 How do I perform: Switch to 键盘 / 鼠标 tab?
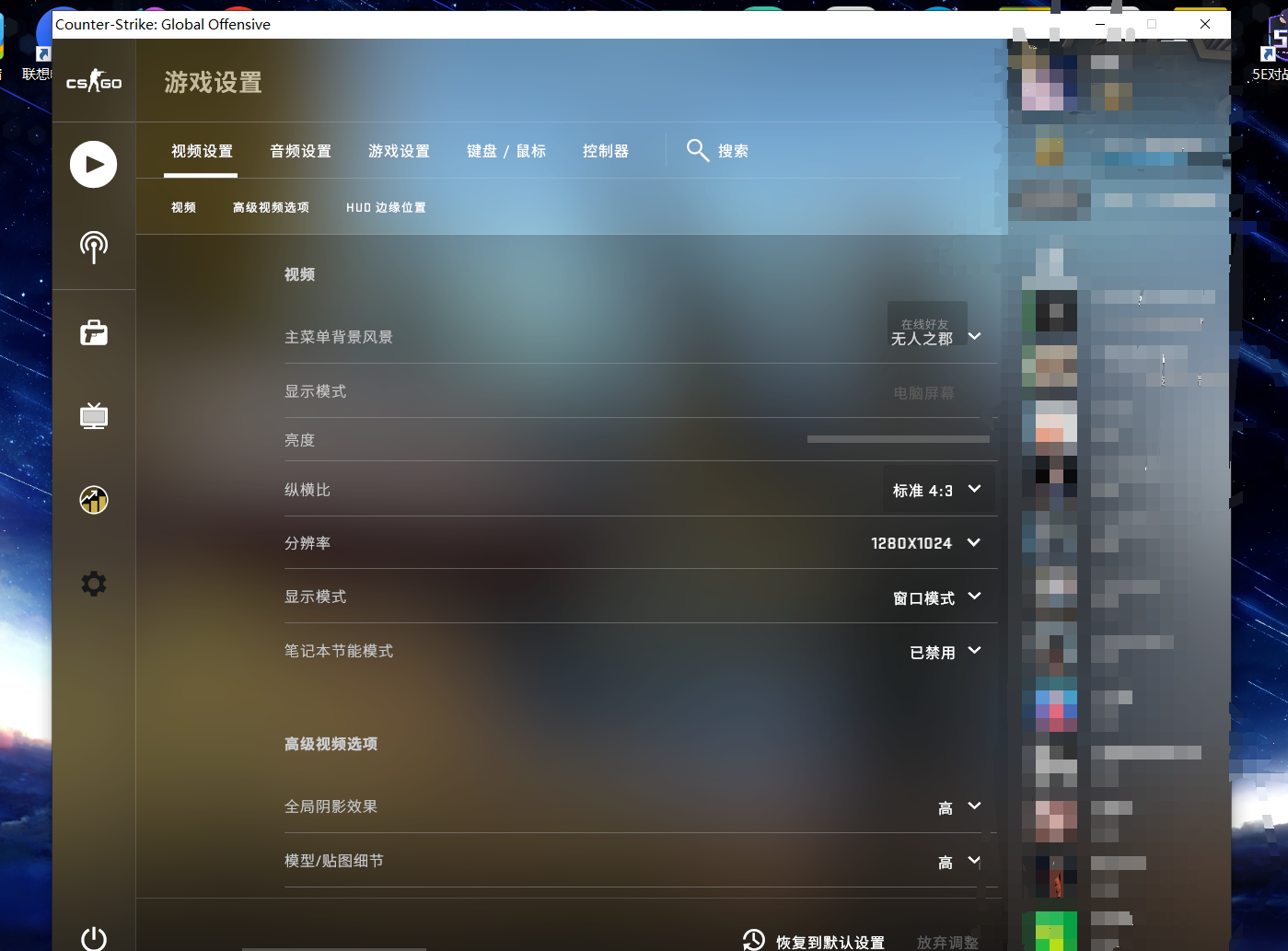(506, 151)
